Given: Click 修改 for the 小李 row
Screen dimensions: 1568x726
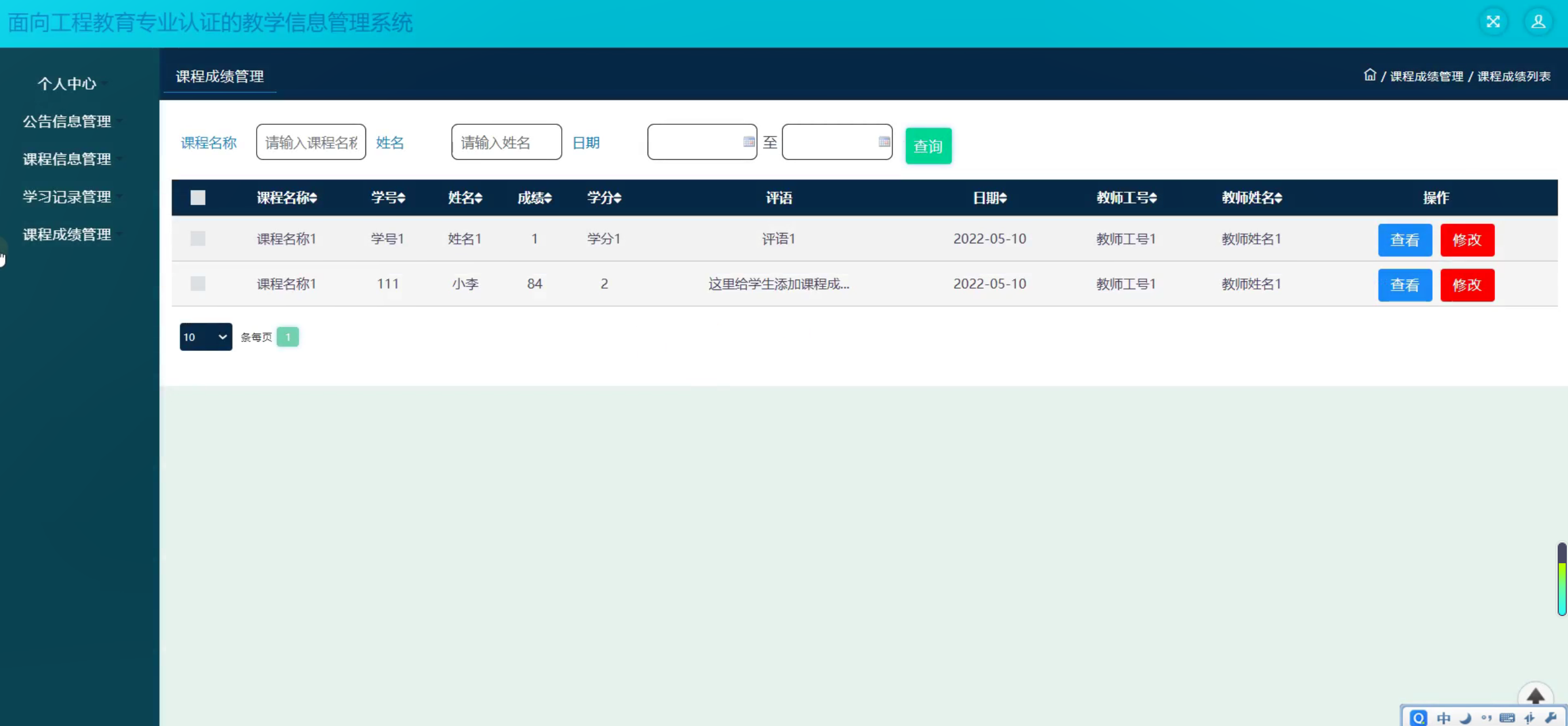Looking at the screenshot, I should click(x=1466, y=285).
